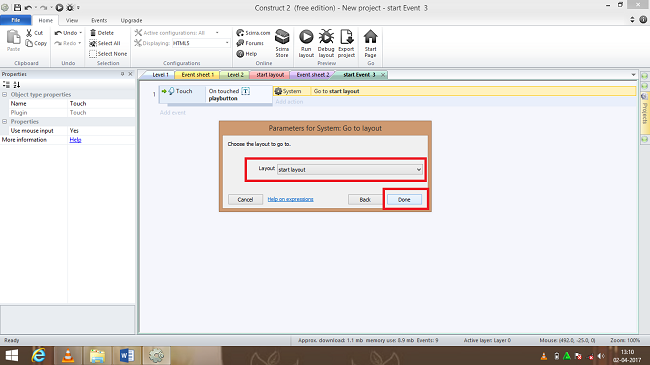The height and width of the screenshot is (365, 650).
Task: Click the Add event link
Action: pos(172,113)
